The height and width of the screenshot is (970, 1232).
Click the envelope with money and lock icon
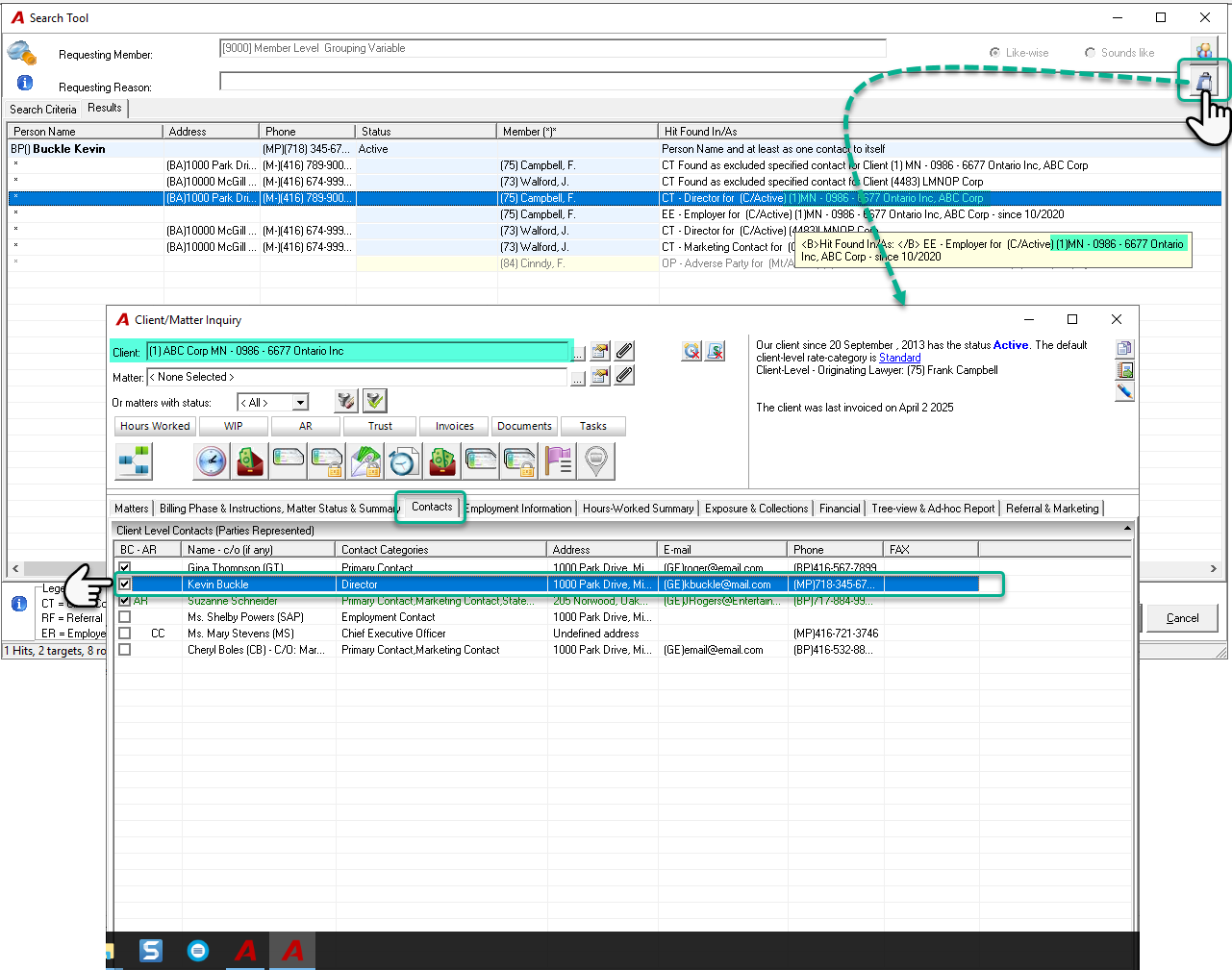click(x=365, y=461)
